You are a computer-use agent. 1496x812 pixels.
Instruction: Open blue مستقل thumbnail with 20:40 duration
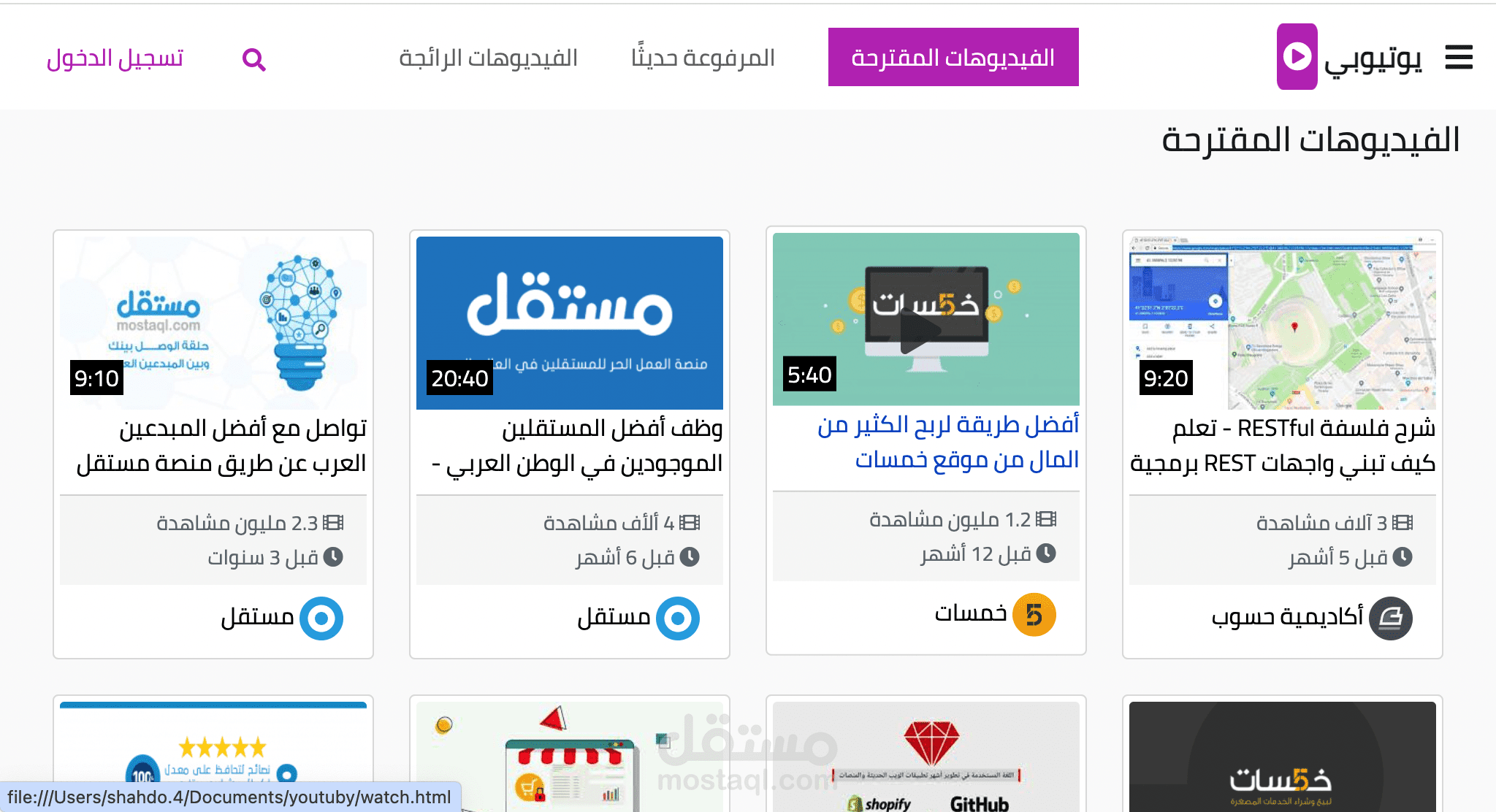coord(570,323)
